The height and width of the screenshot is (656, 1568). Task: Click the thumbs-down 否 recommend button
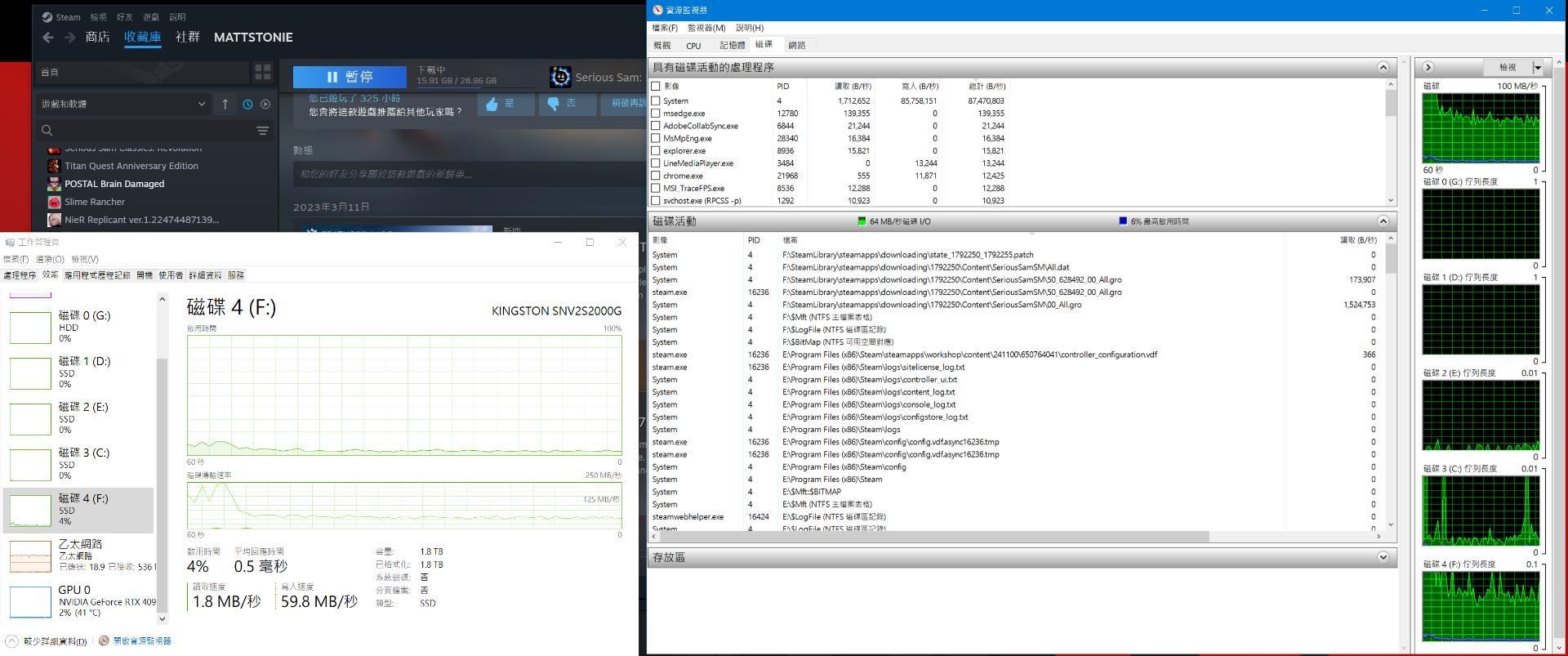(x=567, y=104)
